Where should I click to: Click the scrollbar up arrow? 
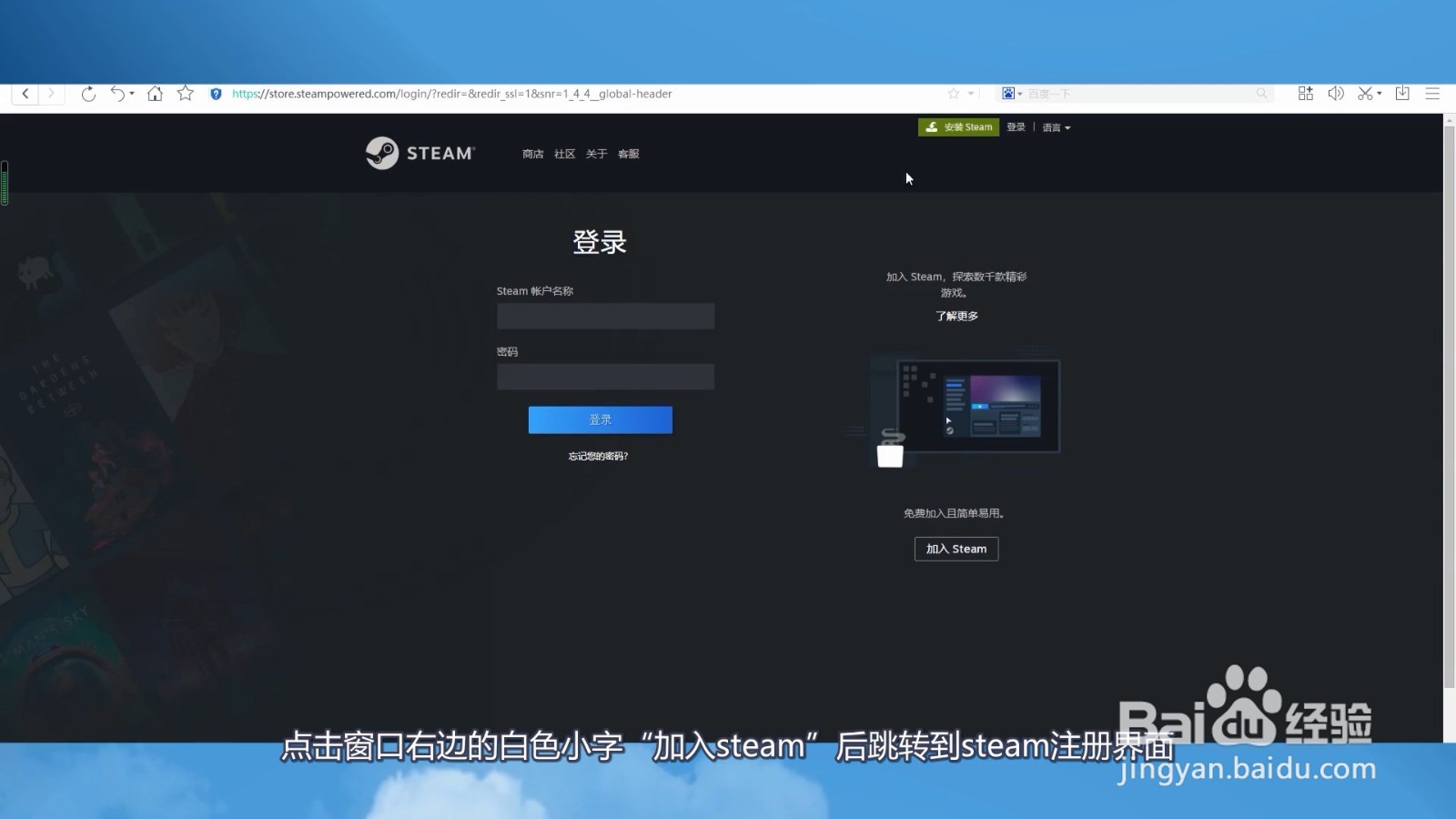coord(1449,119)
